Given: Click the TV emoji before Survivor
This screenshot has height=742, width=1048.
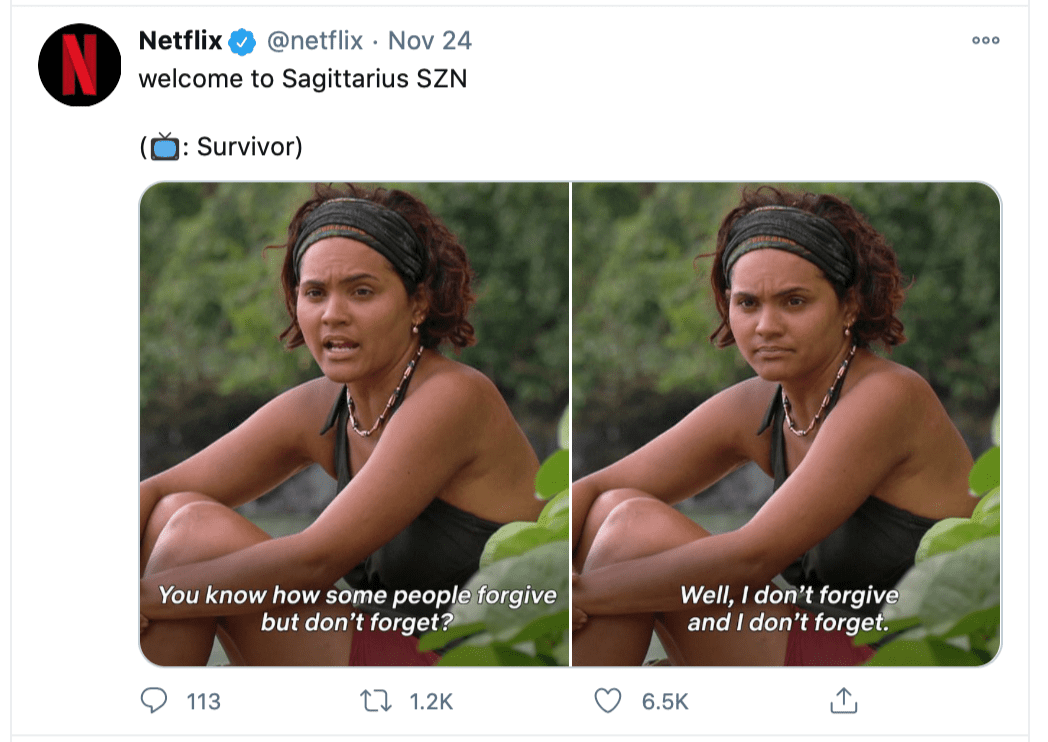Looking at the screenshot, I should point(164,146).
